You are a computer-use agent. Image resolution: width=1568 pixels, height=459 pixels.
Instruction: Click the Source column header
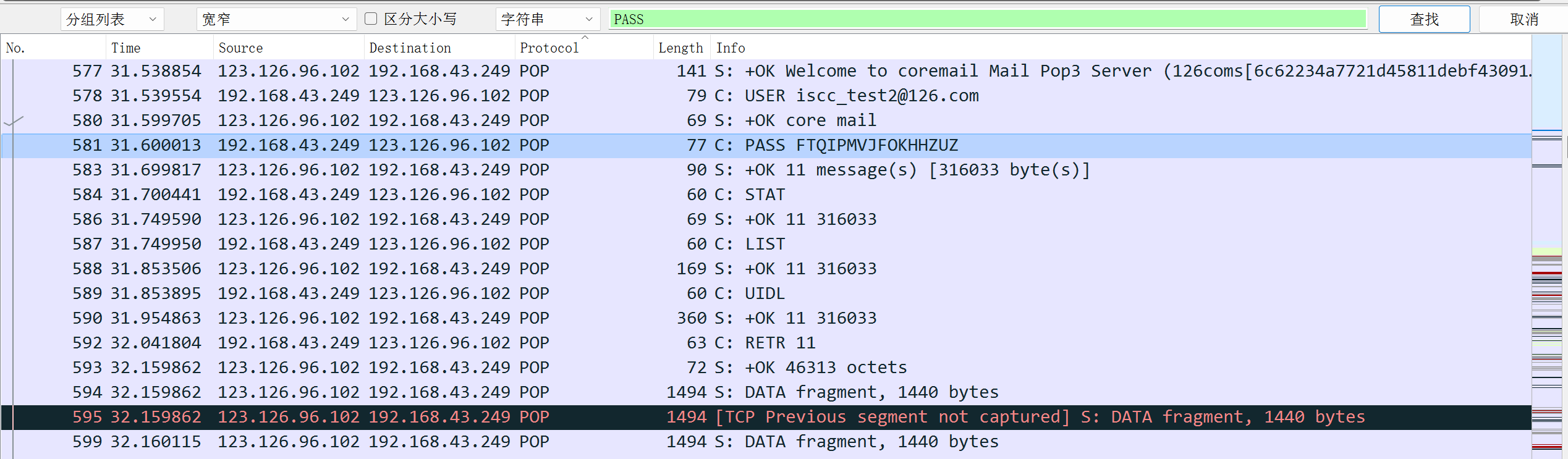coord(289,48)
